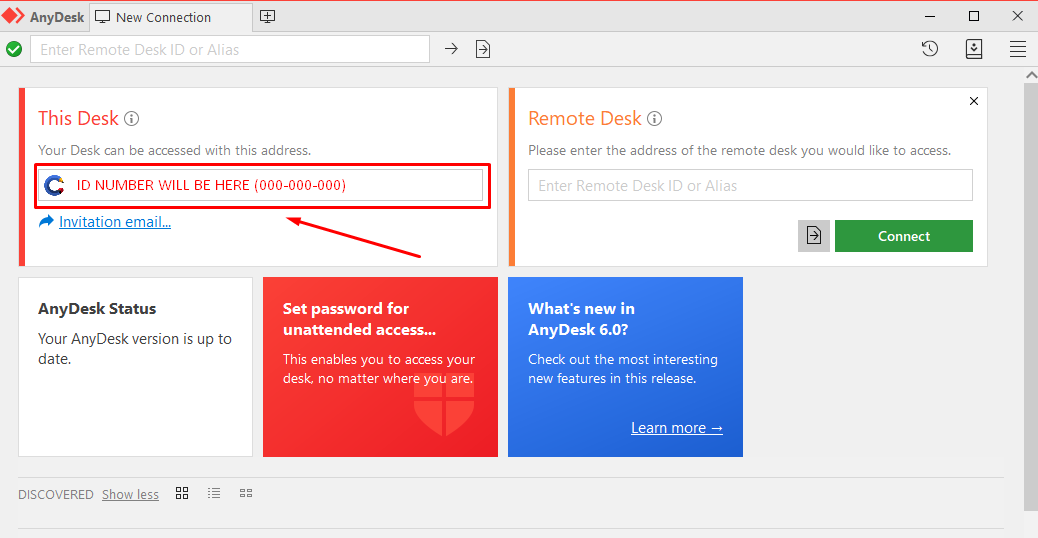Open Set password for unattended access tile
The width and height of the screenshot is (1038, 538).
pos(380,367)
